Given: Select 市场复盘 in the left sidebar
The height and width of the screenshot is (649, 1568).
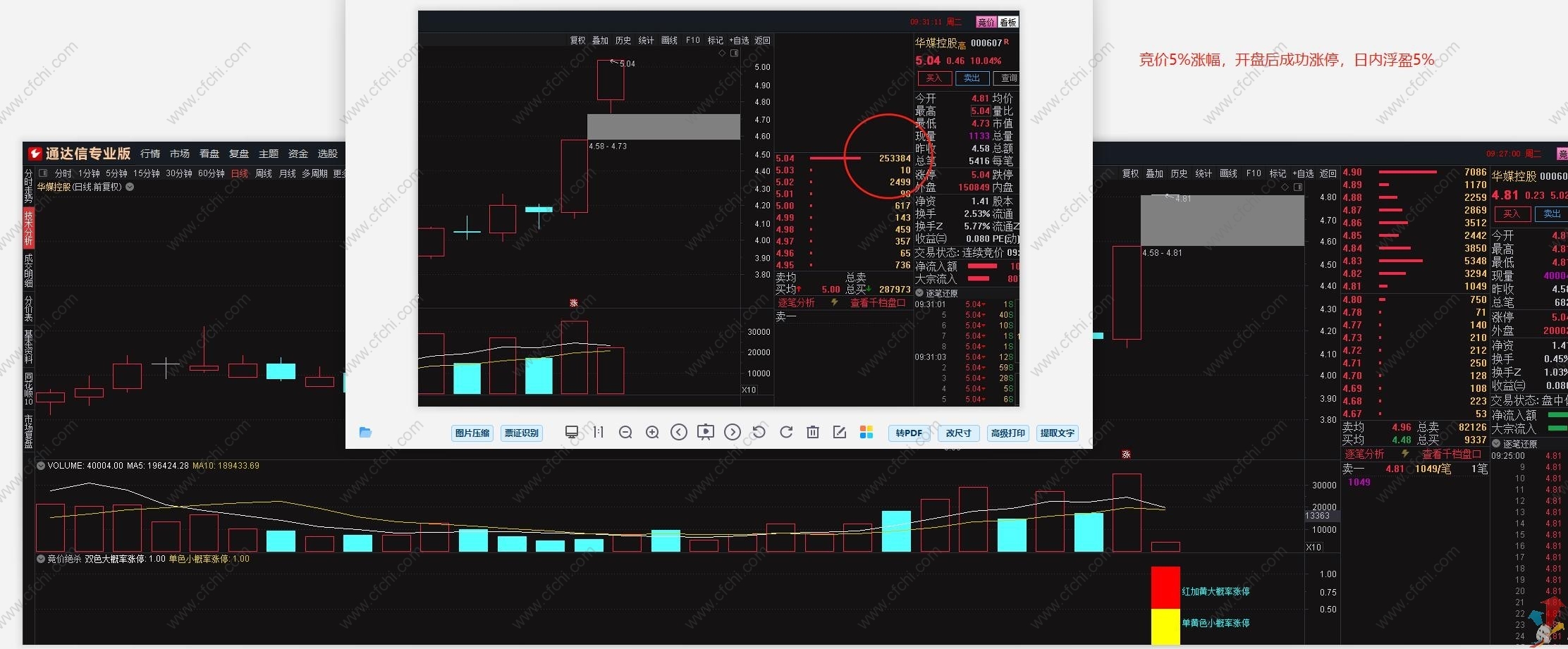Looking at the screenshot, I should (x=28, y=431).
